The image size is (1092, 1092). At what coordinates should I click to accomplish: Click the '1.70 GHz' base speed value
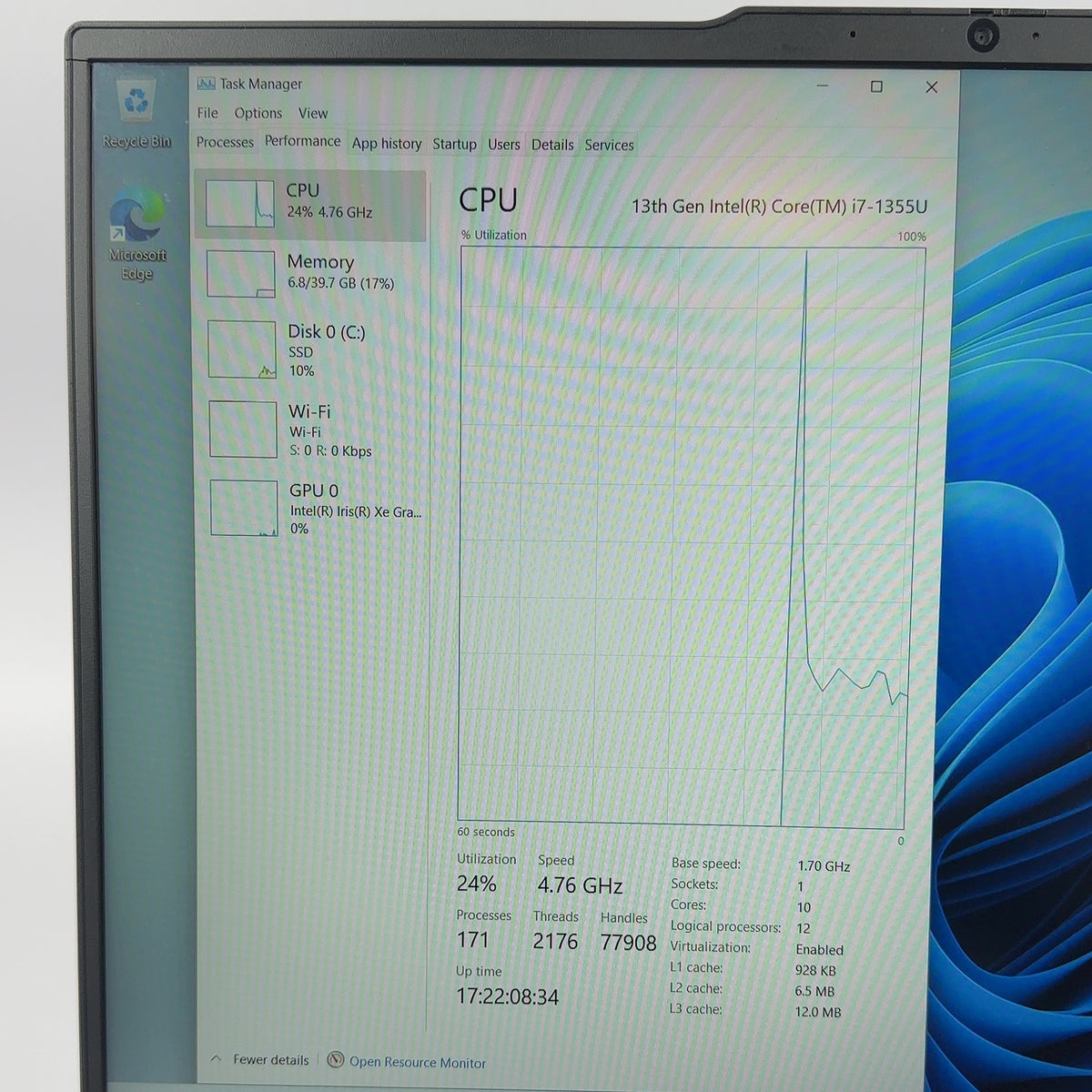click(x=824, y=866)
